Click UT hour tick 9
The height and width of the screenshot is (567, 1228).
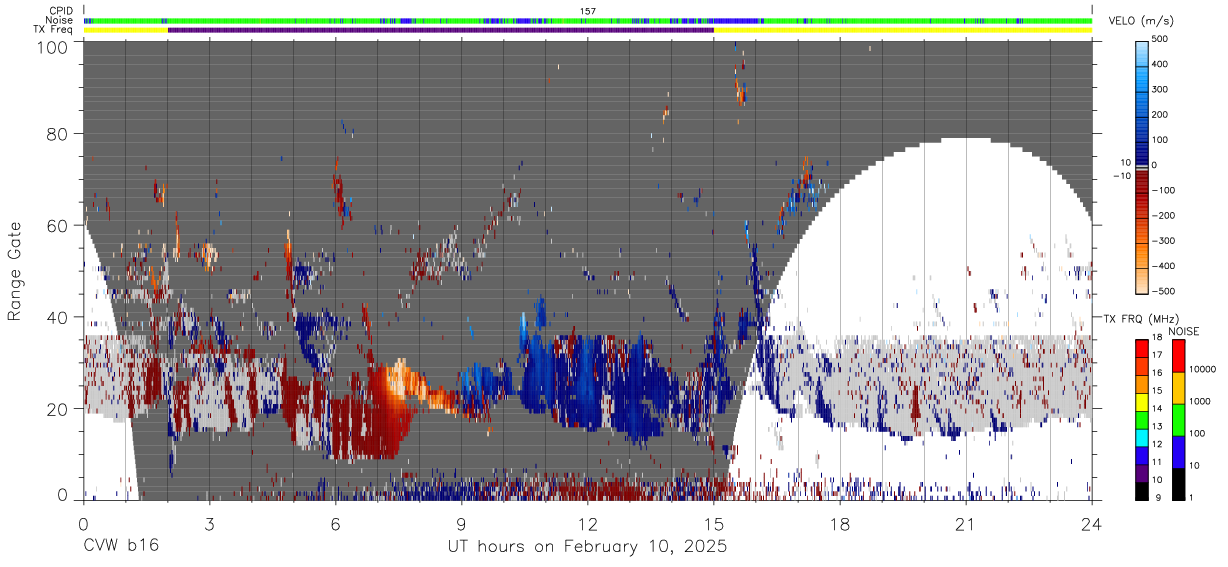click(x=461, y=523)
